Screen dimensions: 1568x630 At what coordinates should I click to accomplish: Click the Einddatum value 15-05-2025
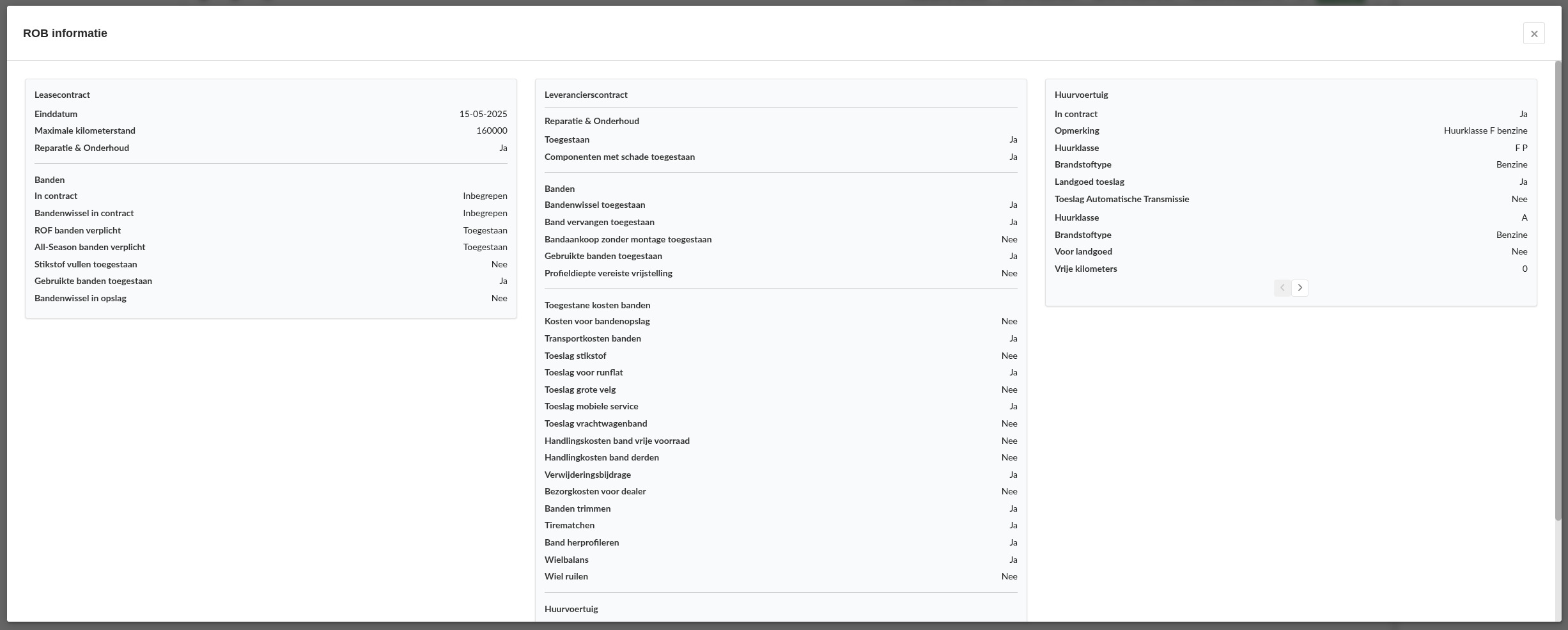click(483, 114)
